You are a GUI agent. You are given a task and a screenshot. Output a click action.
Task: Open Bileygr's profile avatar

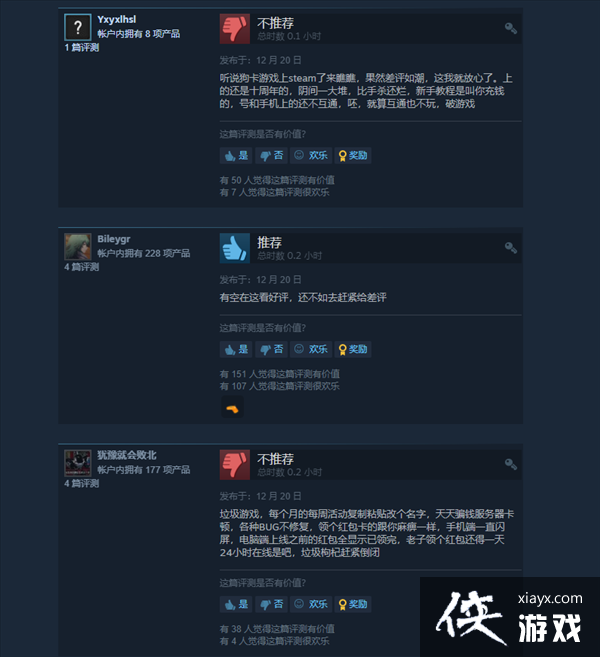[78, 247]
